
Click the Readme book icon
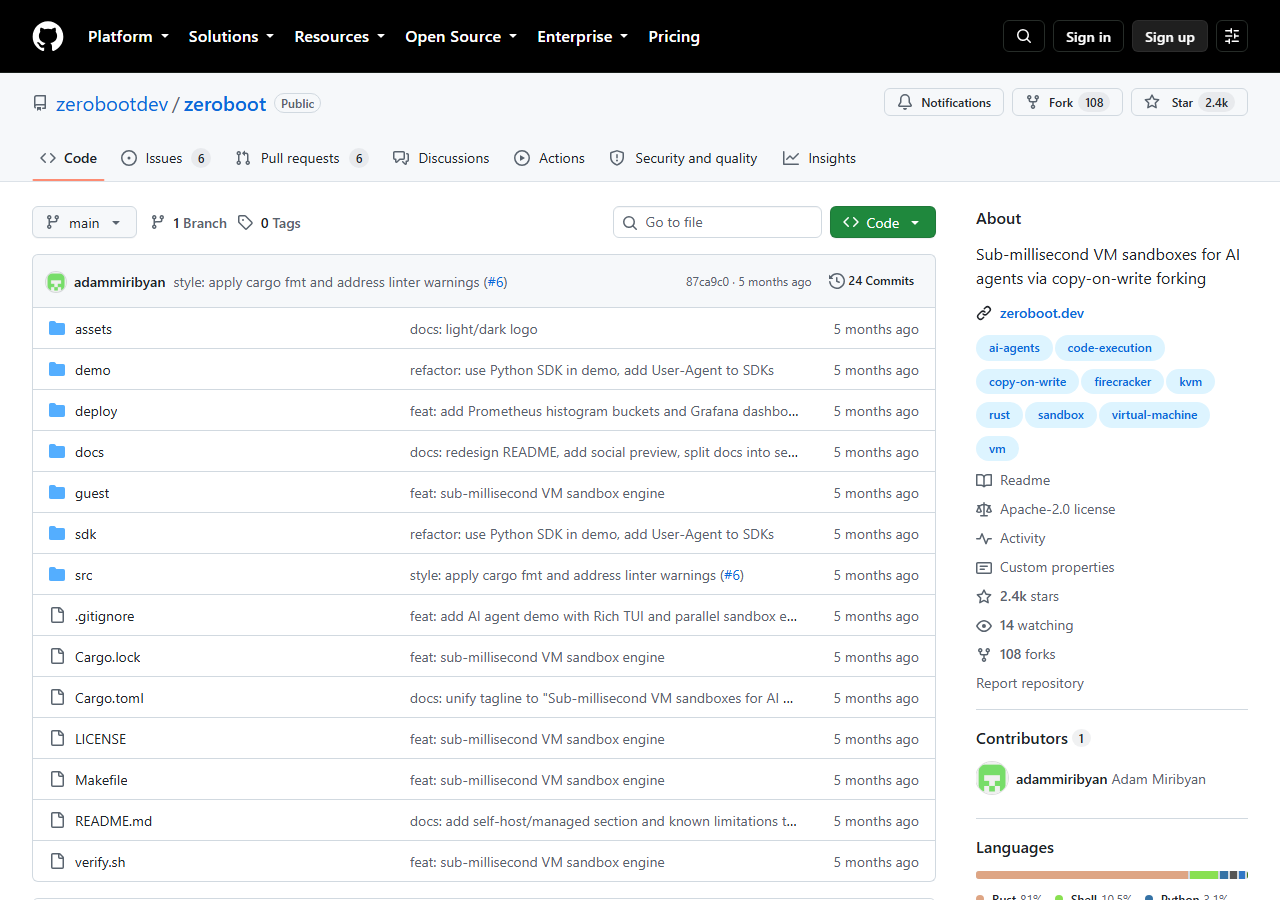click(x=984, y=480)
